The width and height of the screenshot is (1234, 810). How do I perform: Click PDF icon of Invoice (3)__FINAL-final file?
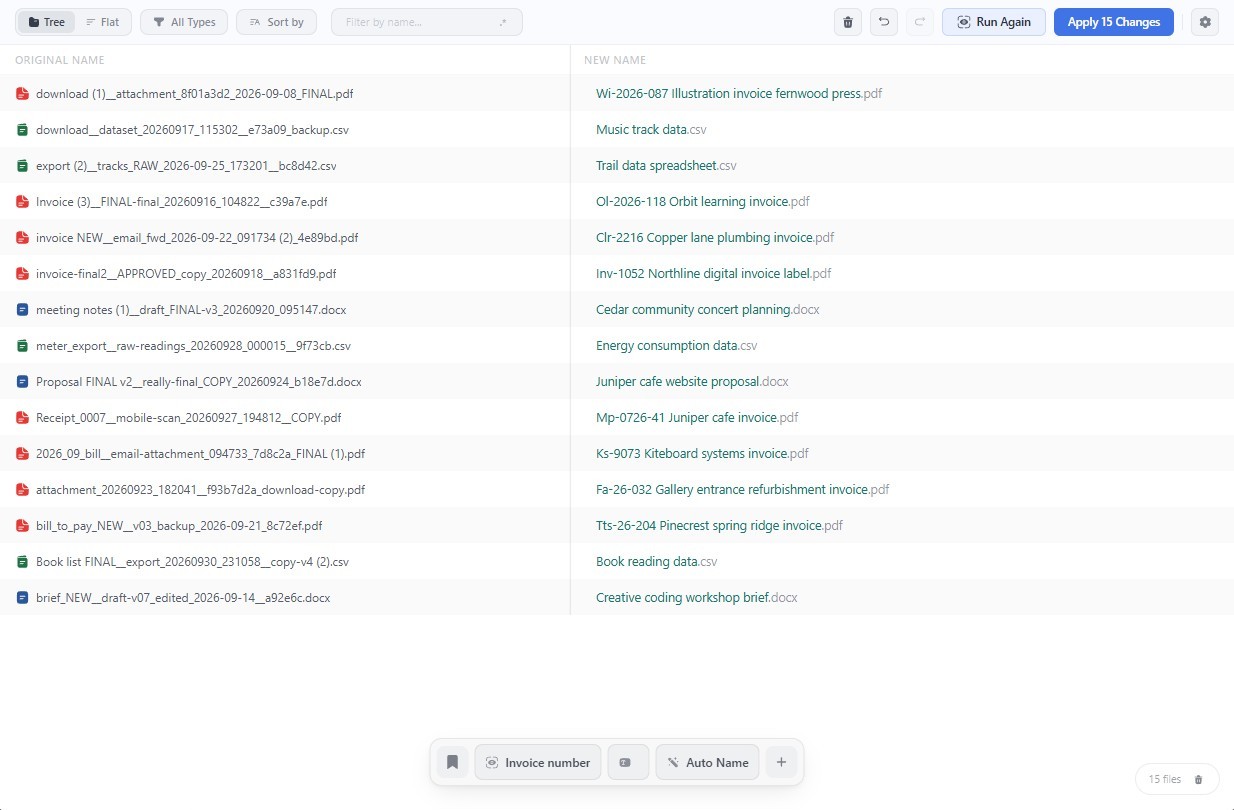point(22,202)
